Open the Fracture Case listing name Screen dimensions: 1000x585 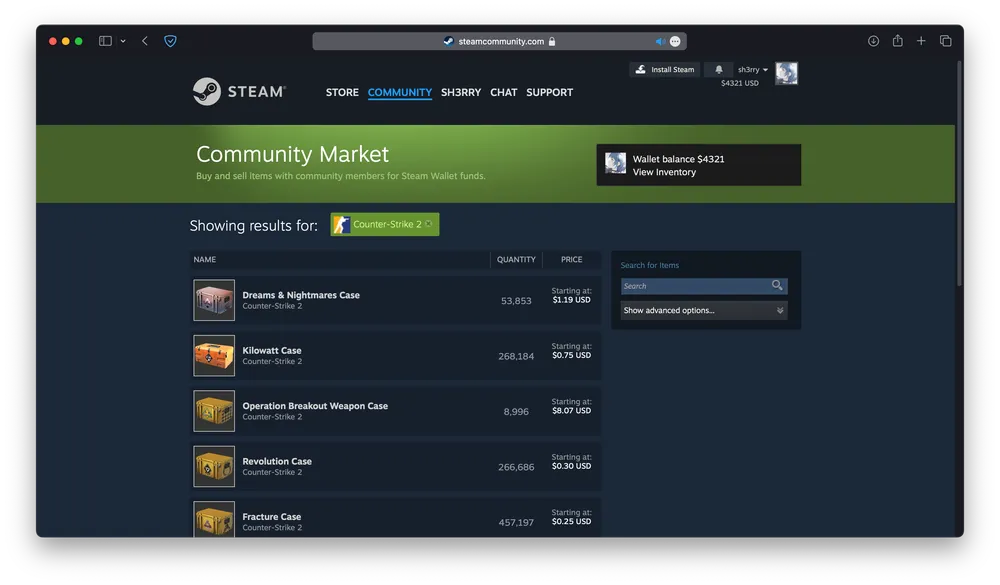pos(272,517)
